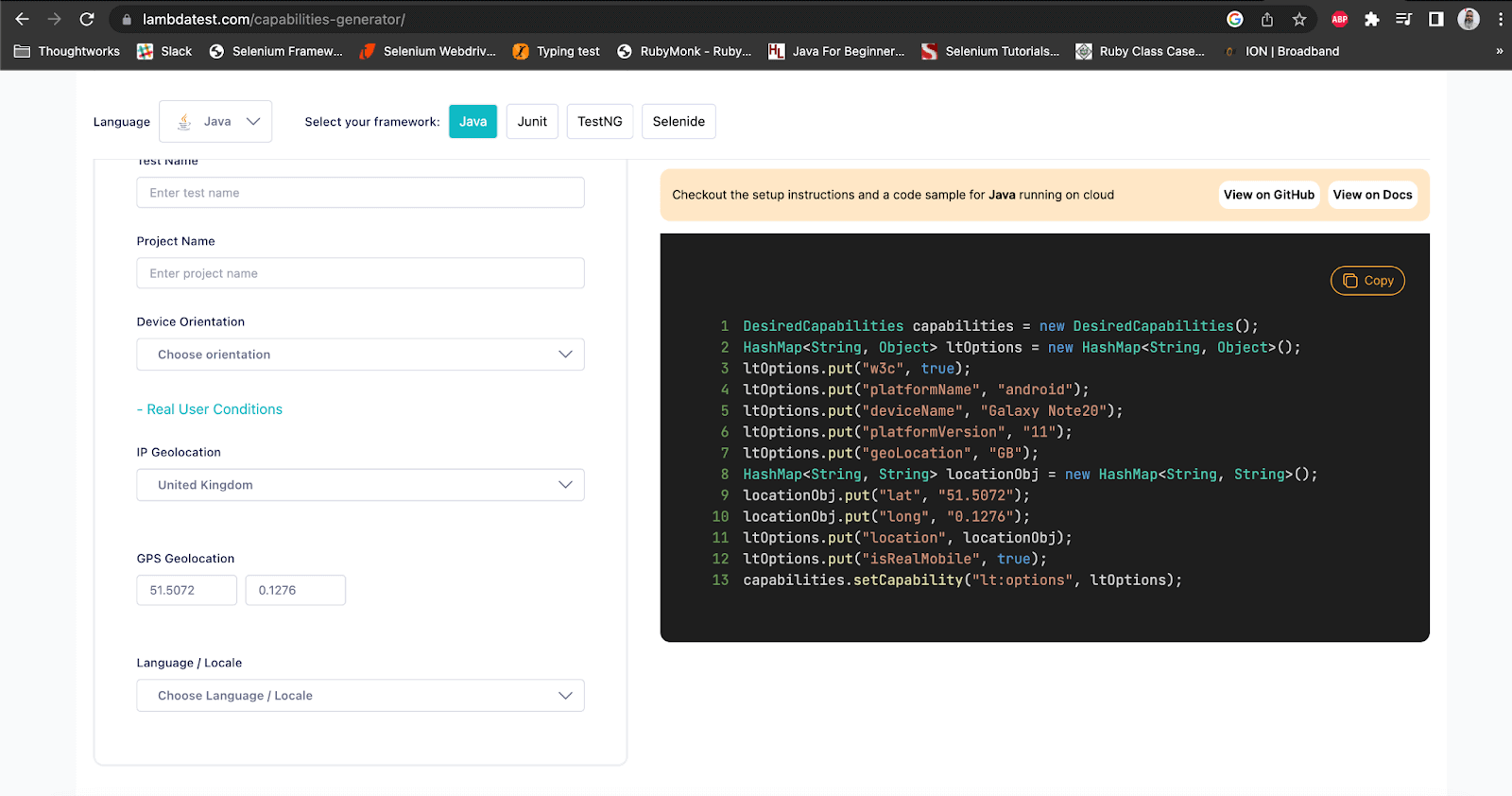
Task: Select the Junit framework option
Action: pyautogui.click(x=532, y=121)
